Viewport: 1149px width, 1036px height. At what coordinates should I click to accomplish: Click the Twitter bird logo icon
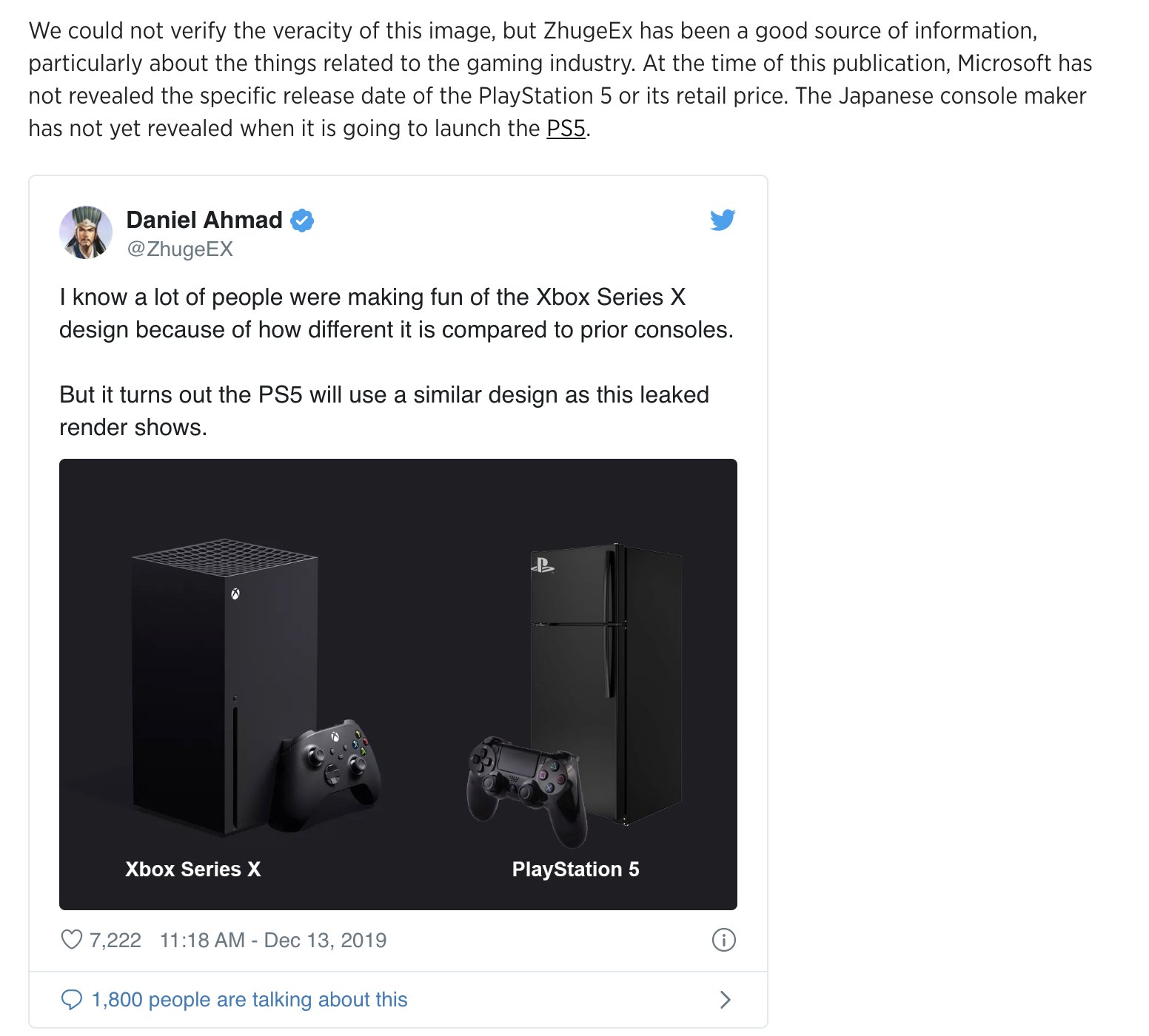722,220
